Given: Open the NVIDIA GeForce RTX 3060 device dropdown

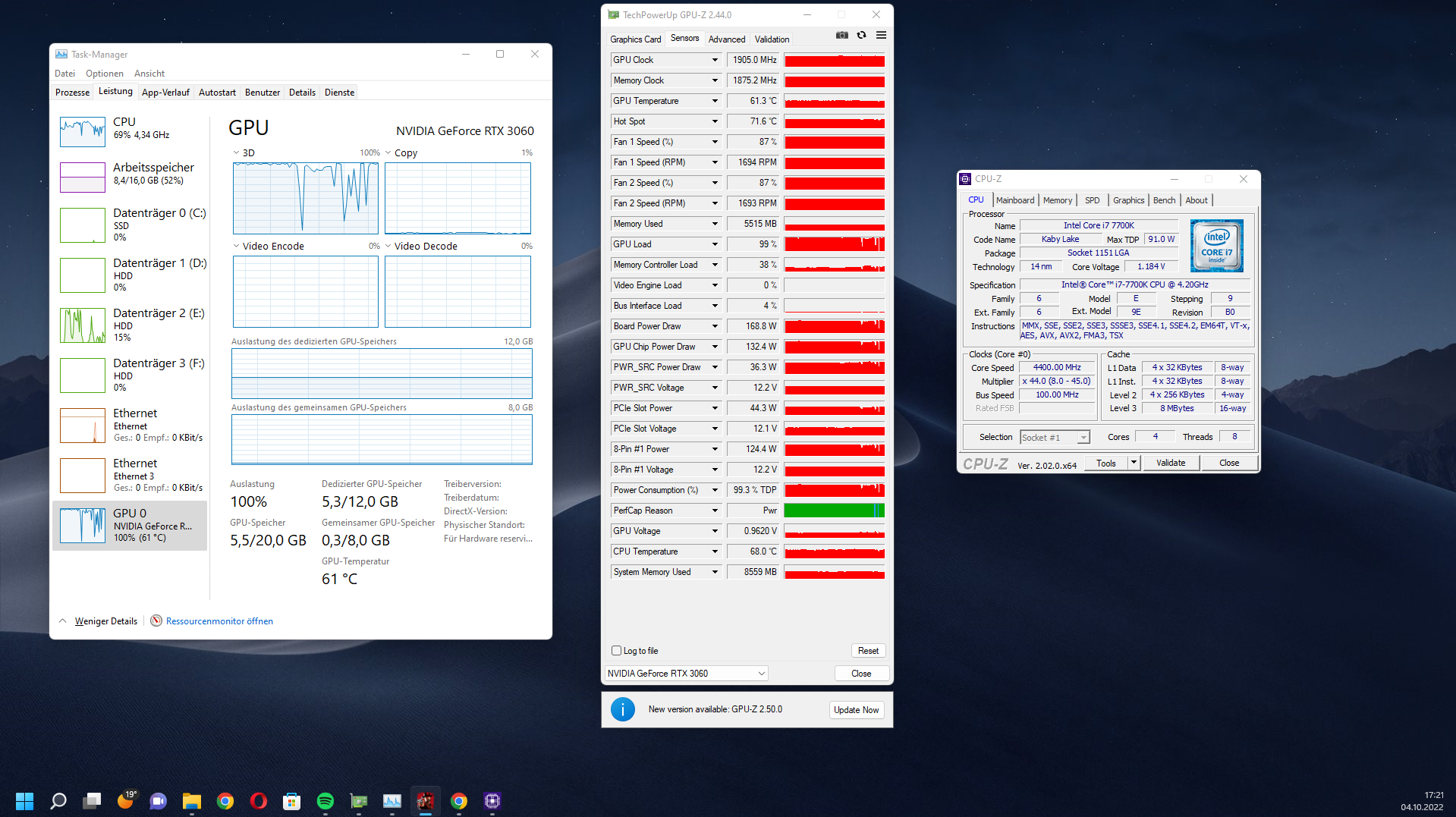Looking at the screenshot, I should [760, 673].
